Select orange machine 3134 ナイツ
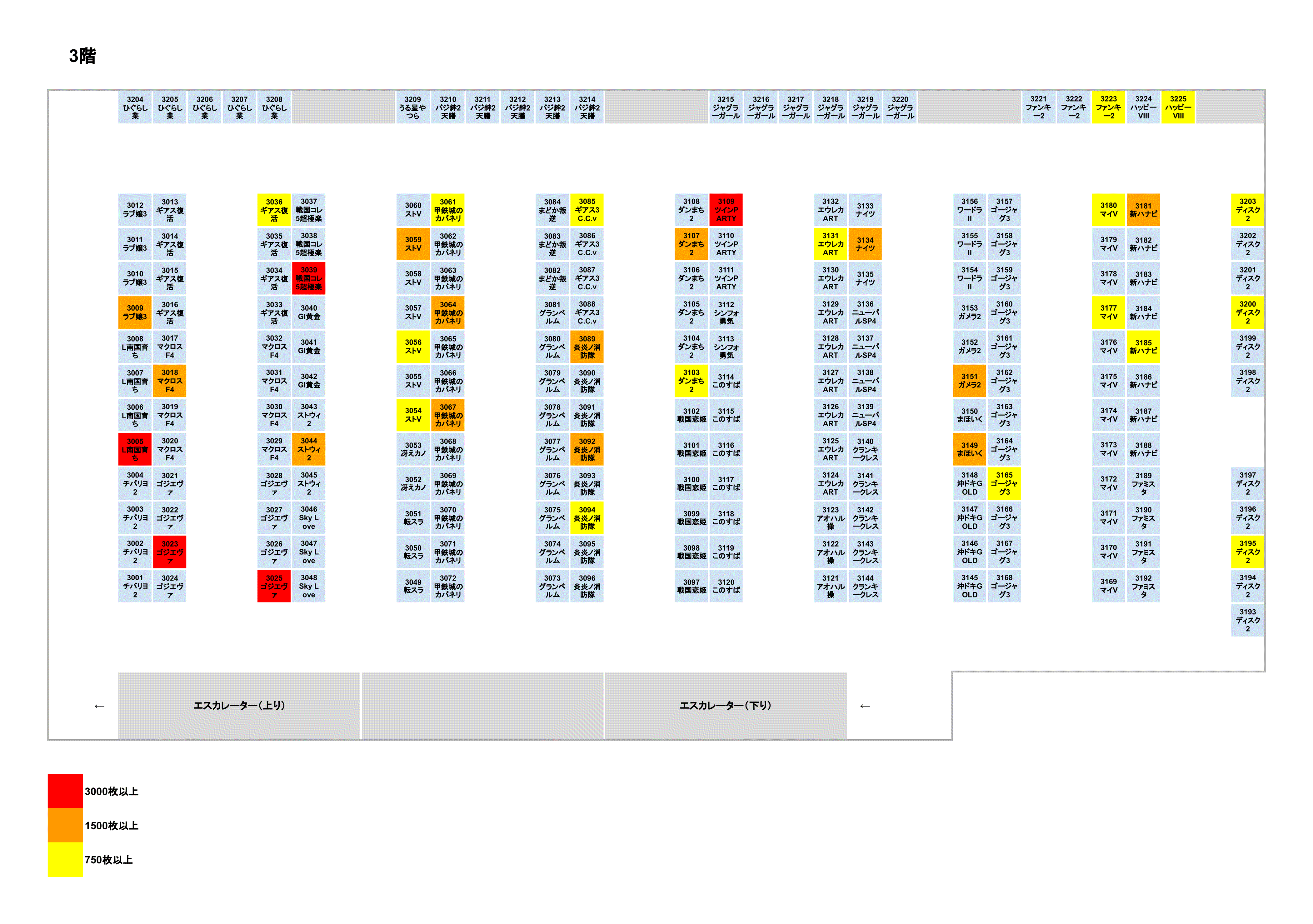Screen dimensions: 1313x924 [x=865, y=244]
